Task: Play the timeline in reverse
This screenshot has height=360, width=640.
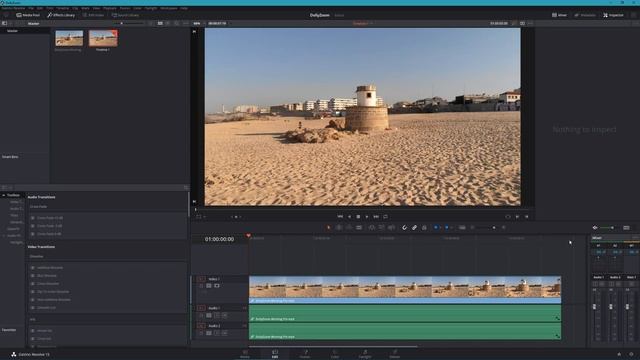Action: tap(349, 217)
